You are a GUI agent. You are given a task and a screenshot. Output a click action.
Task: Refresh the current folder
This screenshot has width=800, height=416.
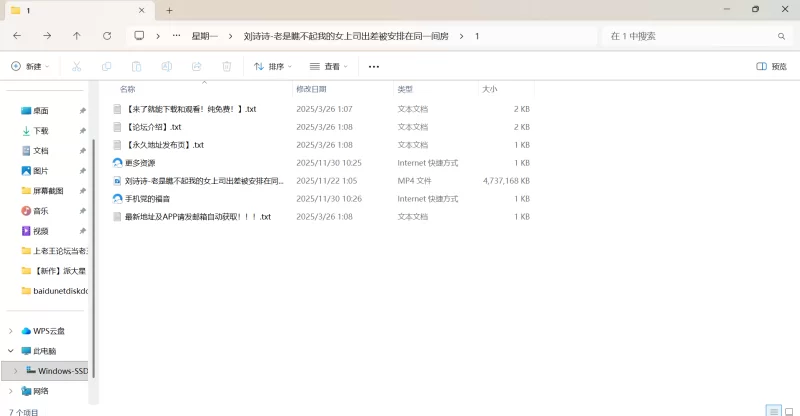107,36
